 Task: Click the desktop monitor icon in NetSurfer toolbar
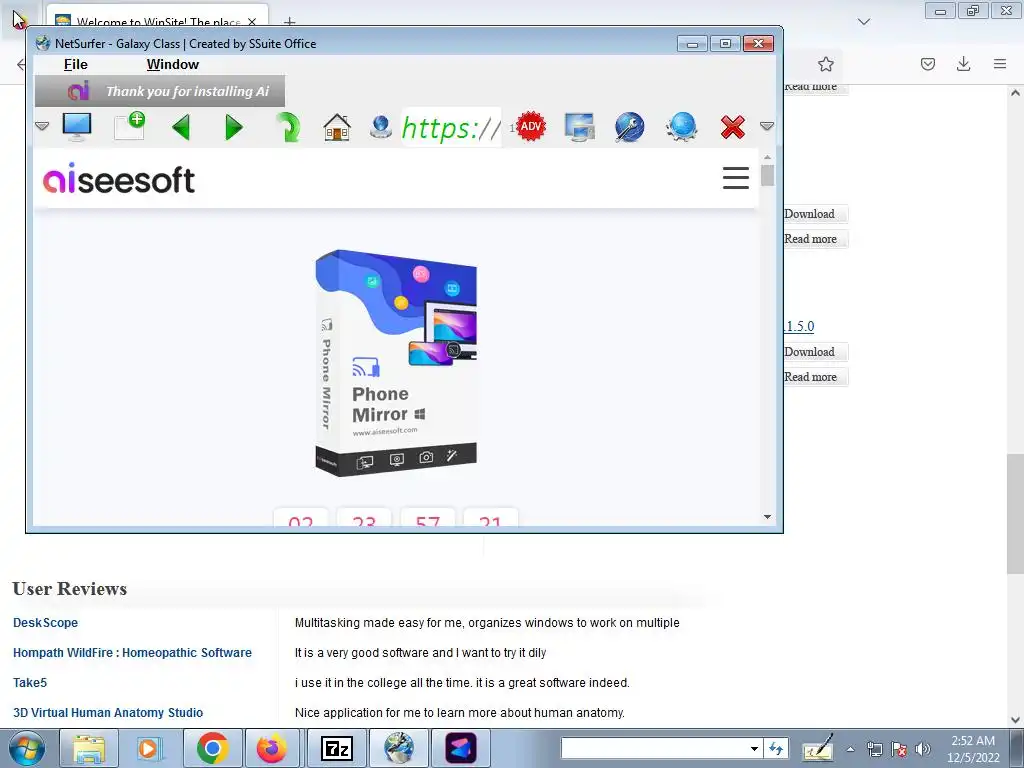(x=77, y=127)
